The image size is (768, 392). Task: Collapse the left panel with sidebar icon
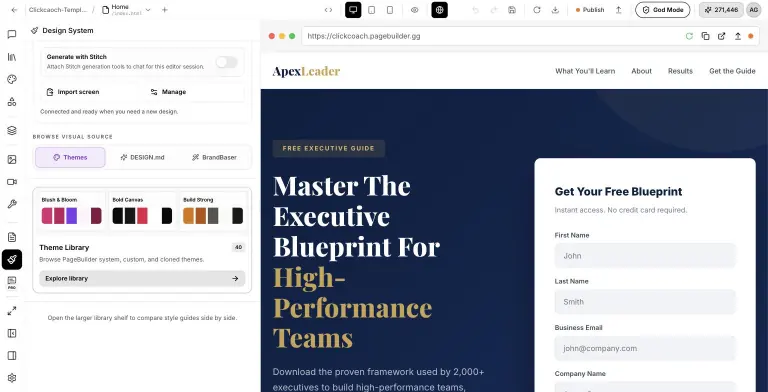12,333
